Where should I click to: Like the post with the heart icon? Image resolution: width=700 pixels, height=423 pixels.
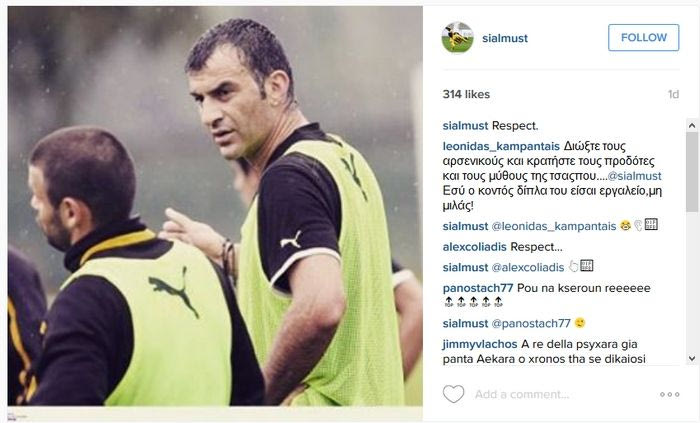453,394
